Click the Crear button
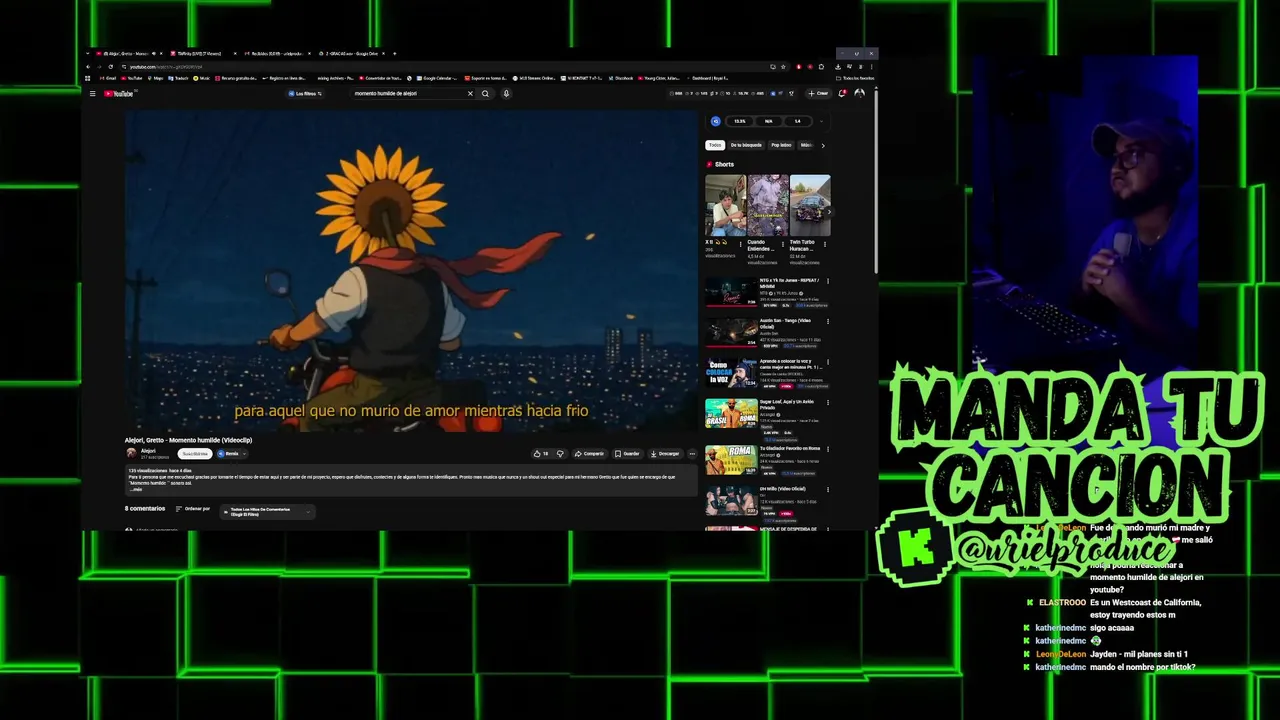The image size is (1280, 720). [819, 94]
